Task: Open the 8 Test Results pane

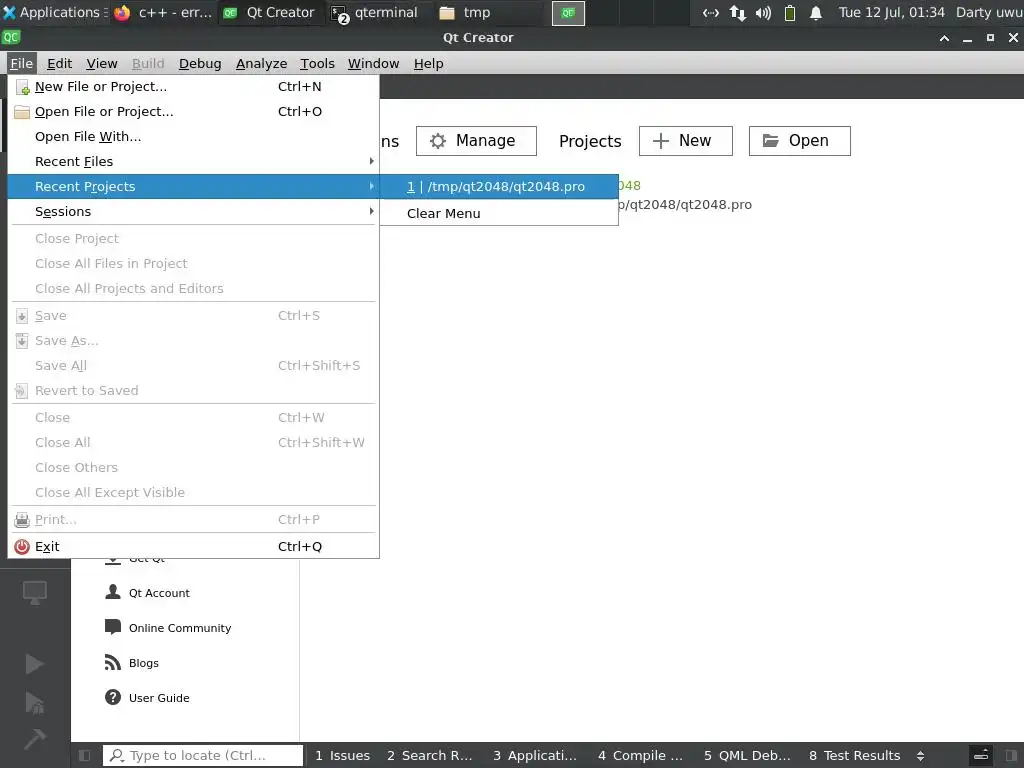Action: [855, 756]
